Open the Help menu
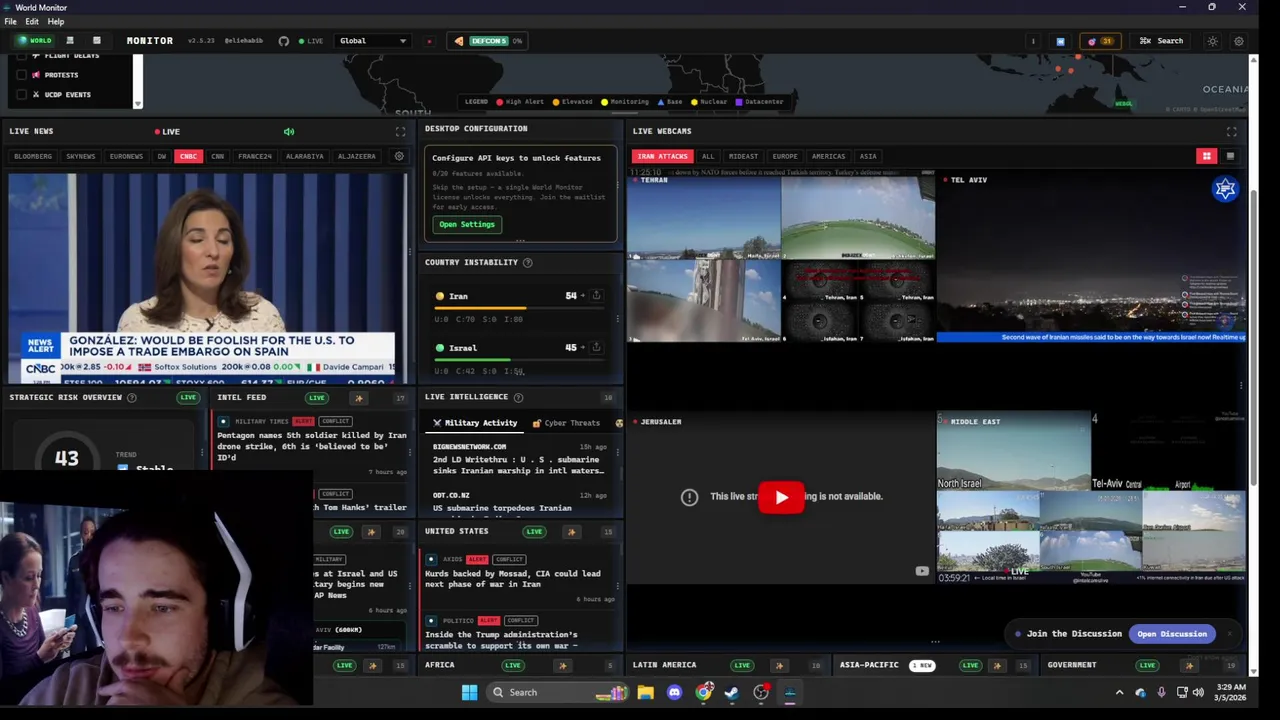 click(x=56, y=21)
